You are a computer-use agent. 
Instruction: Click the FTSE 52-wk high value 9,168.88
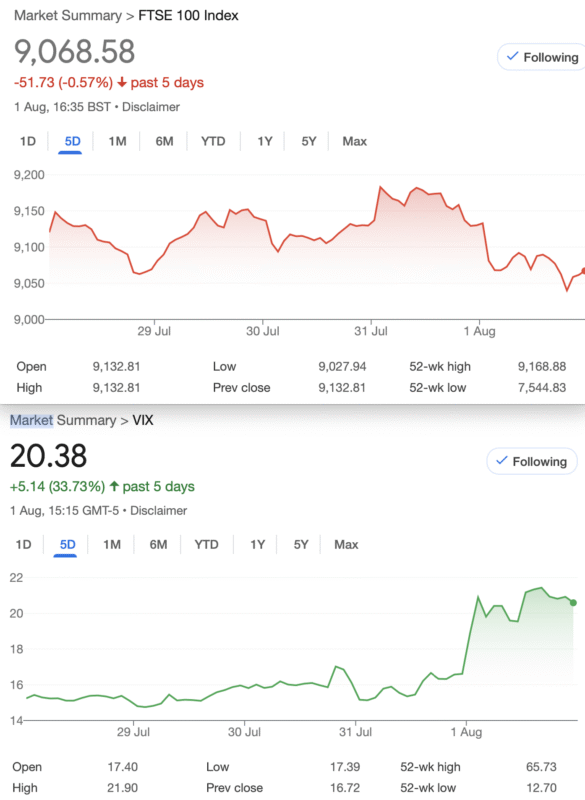[542, 366]
